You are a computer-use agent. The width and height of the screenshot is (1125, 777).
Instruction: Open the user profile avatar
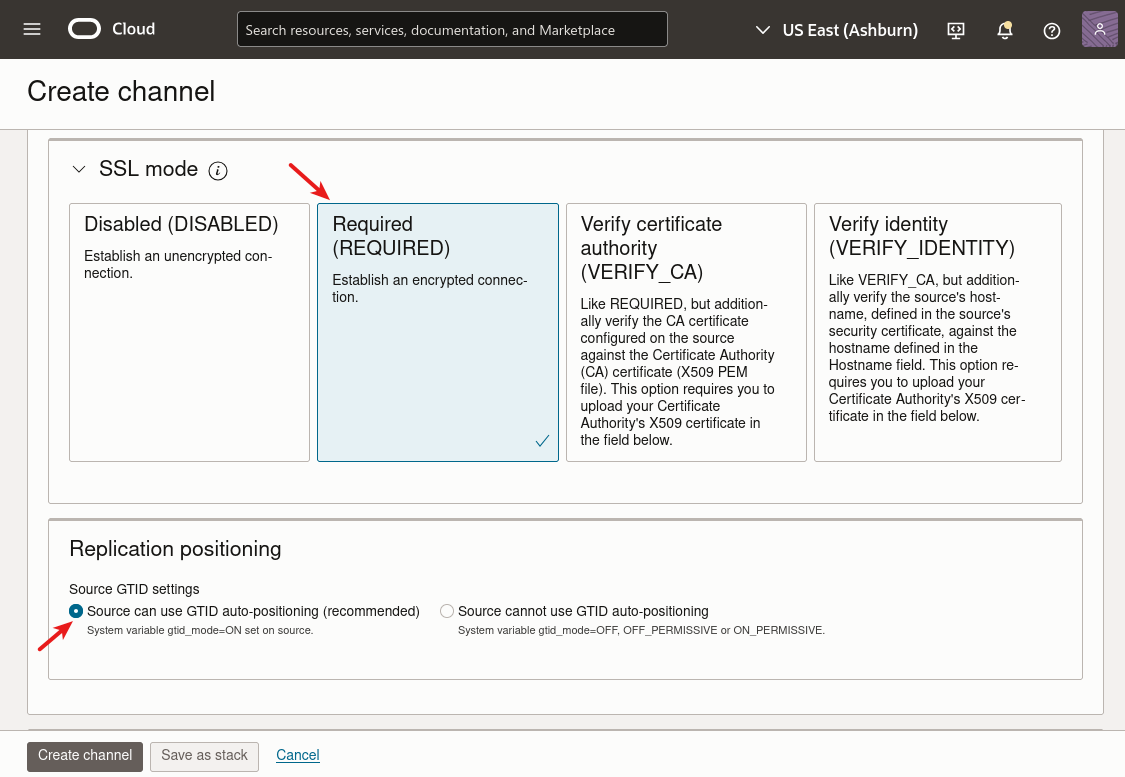click(x=1099, y=29)
